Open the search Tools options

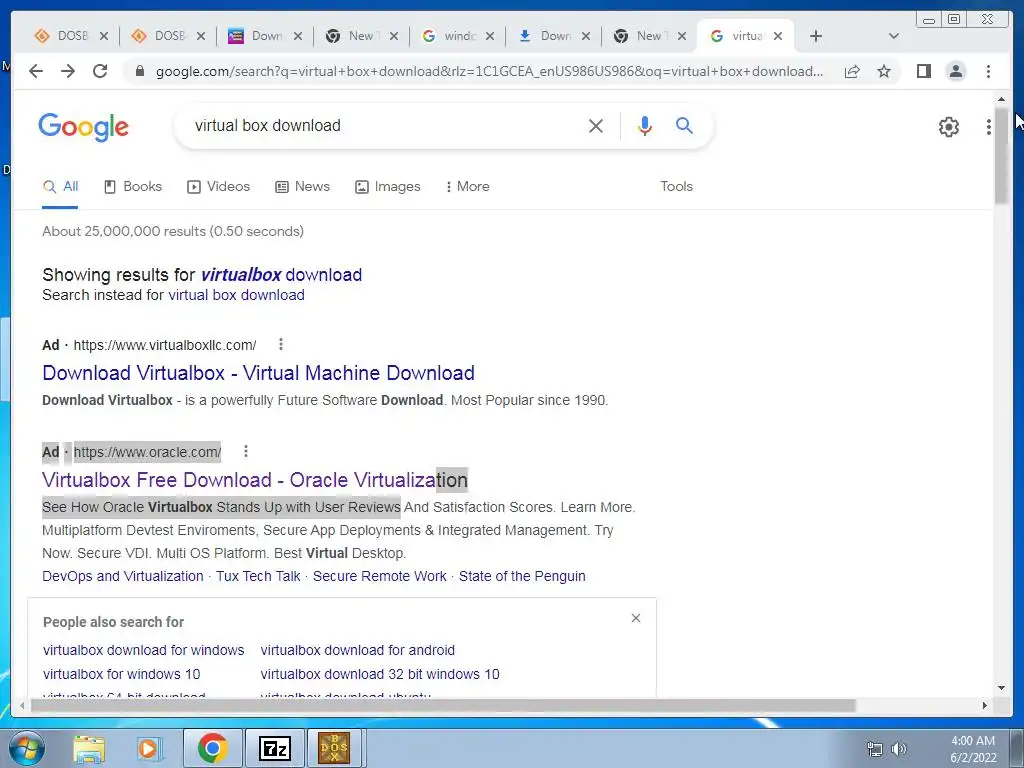[676, 186]
